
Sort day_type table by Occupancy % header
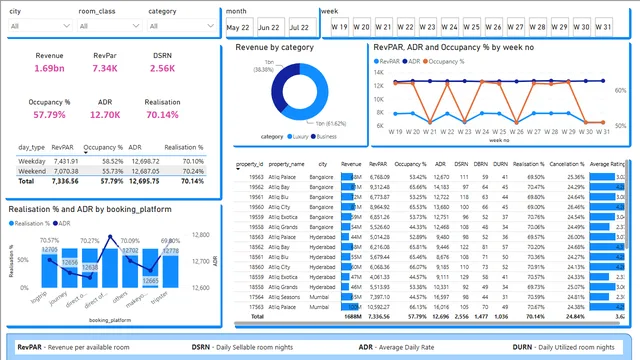coord(103,147)
